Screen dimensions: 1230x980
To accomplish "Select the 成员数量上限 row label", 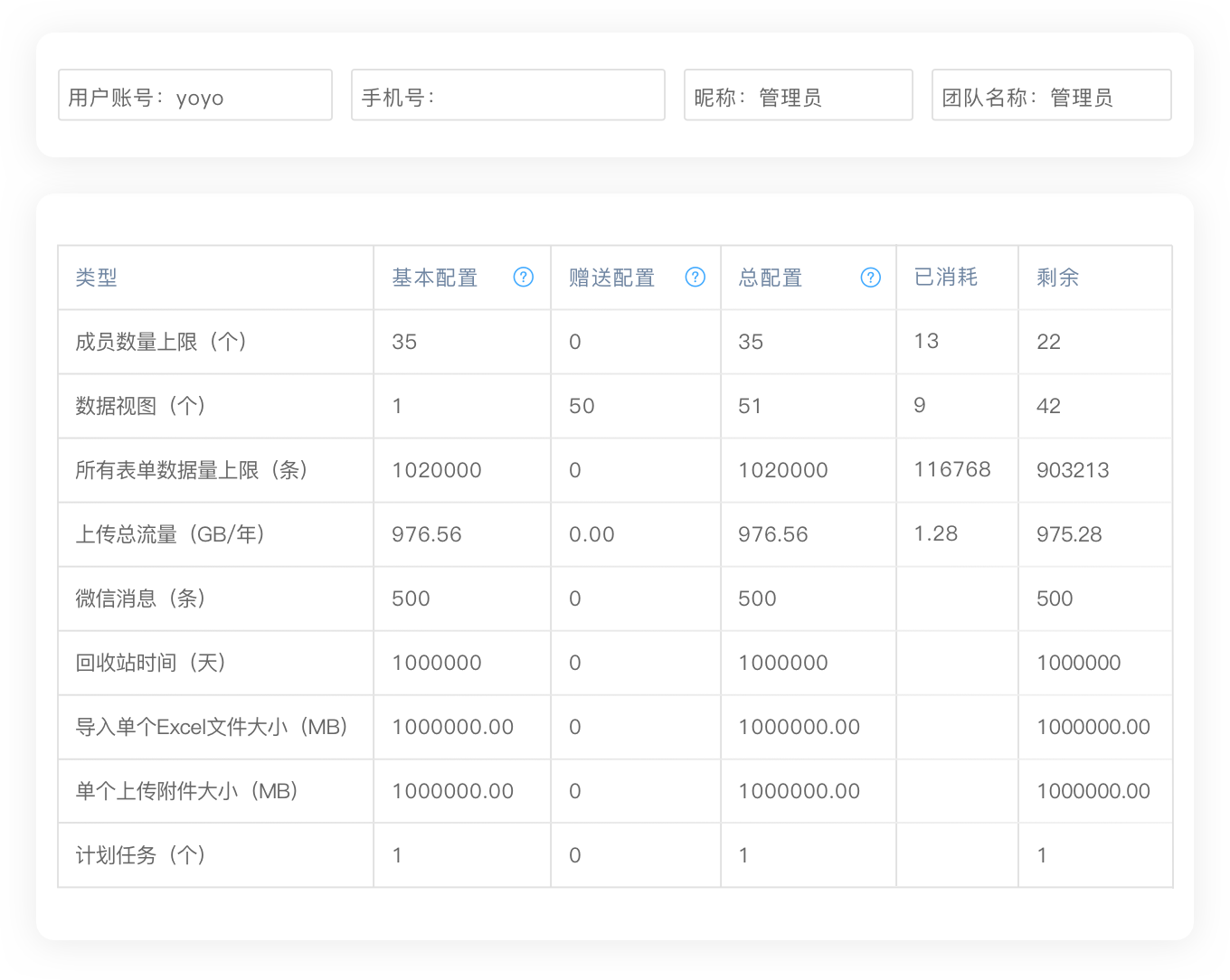I will (x=161, y=342).
